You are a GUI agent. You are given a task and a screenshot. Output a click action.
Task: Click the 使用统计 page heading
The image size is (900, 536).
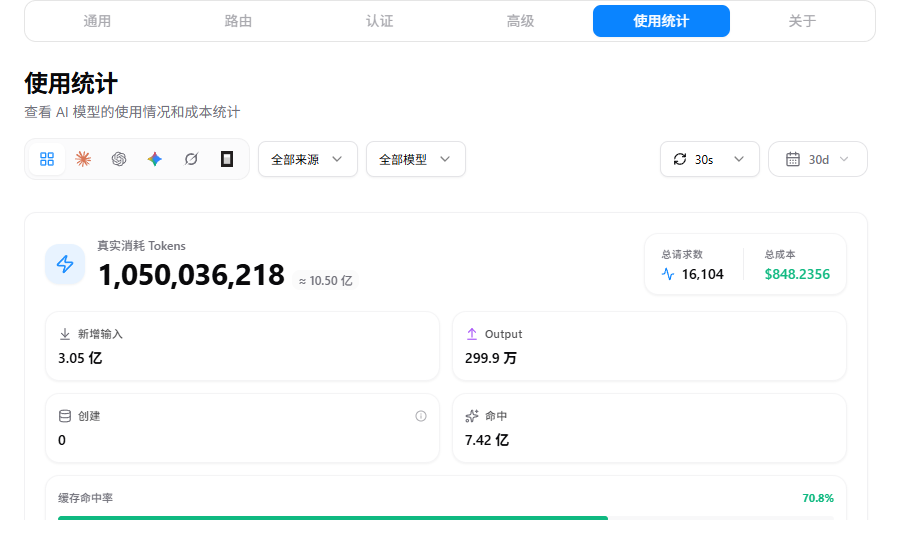(x=71, y=83)
